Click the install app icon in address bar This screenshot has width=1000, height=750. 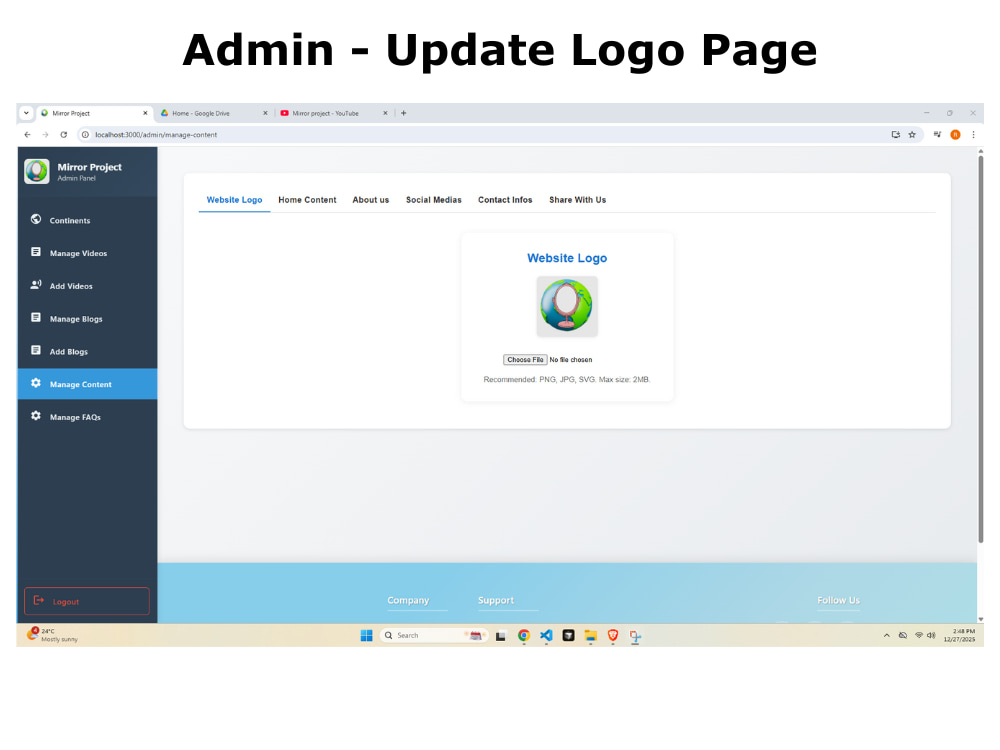coord(896,135)
